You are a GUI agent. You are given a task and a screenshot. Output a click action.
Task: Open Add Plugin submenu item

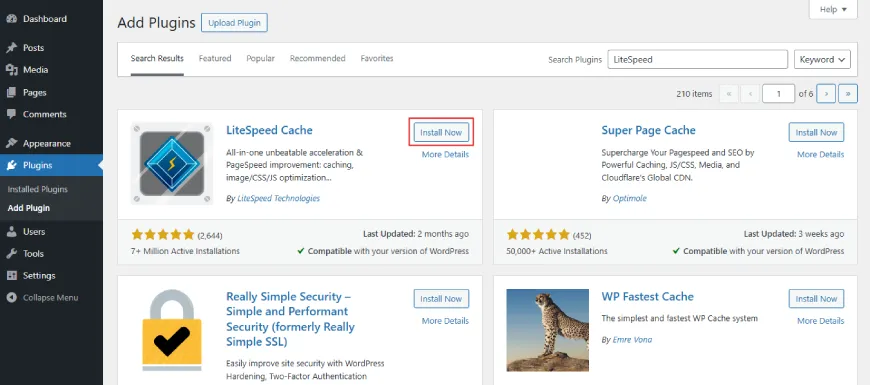pos(29,208)
